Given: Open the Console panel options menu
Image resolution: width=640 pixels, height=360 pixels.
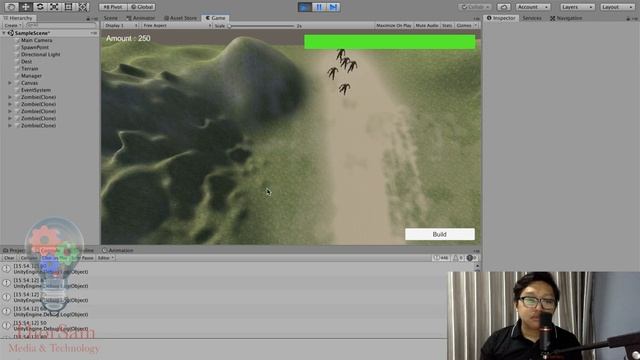Looking at the screenshot, I should (477, 251).
